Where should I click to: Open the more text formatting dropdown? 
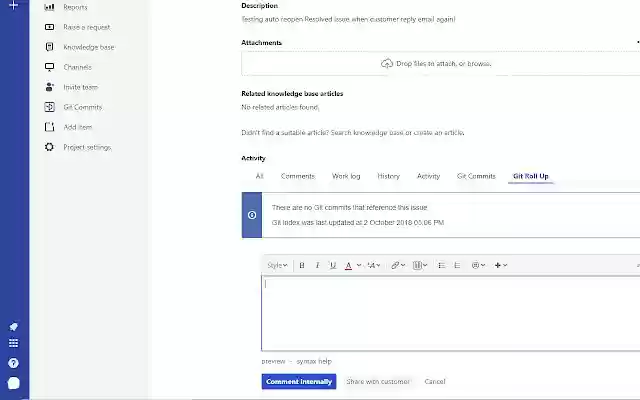pos(373,265)
